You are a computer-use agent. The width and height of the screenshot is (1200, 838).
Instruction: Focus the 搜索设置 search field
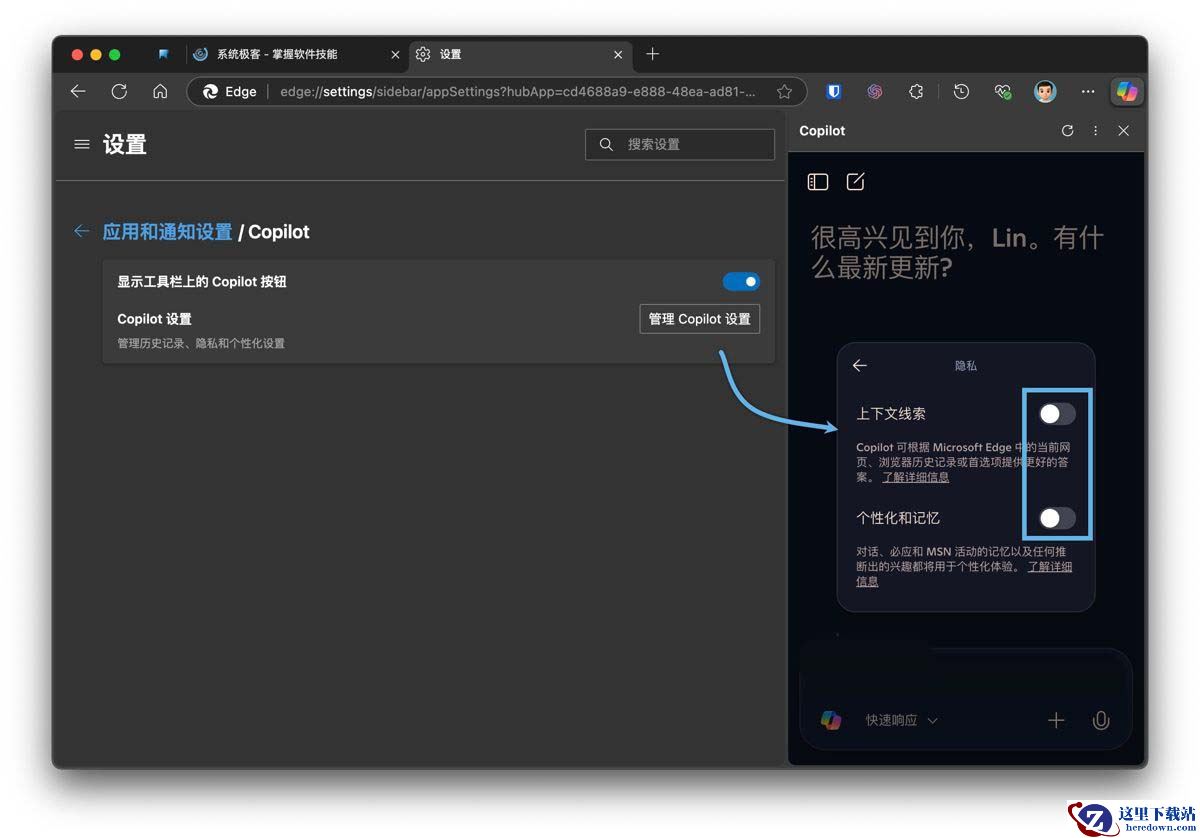680,145
